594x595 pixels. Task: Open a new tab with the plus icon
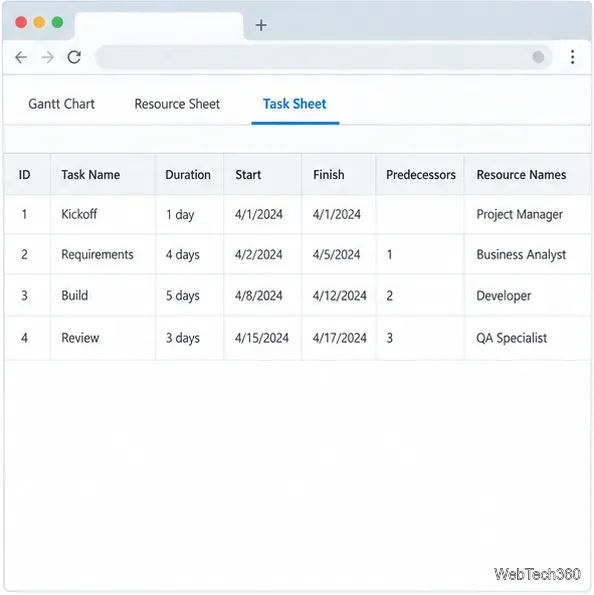coord(261,25)
